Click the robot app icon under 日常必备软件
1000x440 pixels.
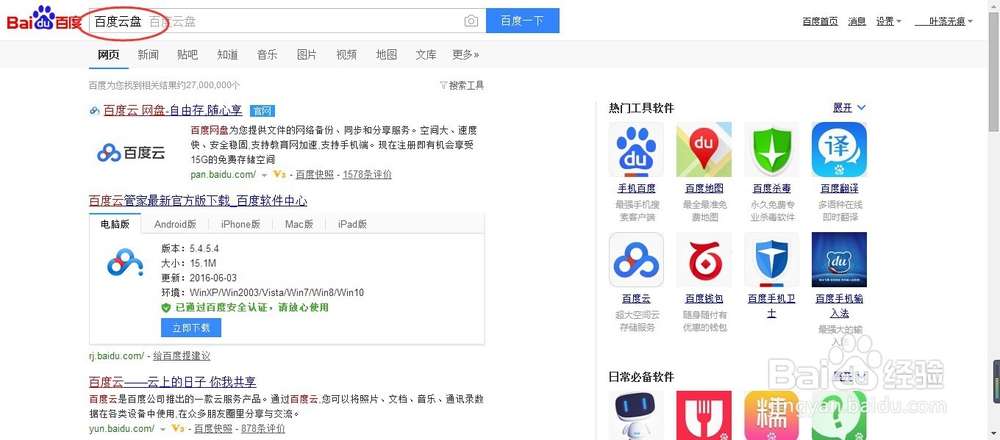click(x=636, y=415)
